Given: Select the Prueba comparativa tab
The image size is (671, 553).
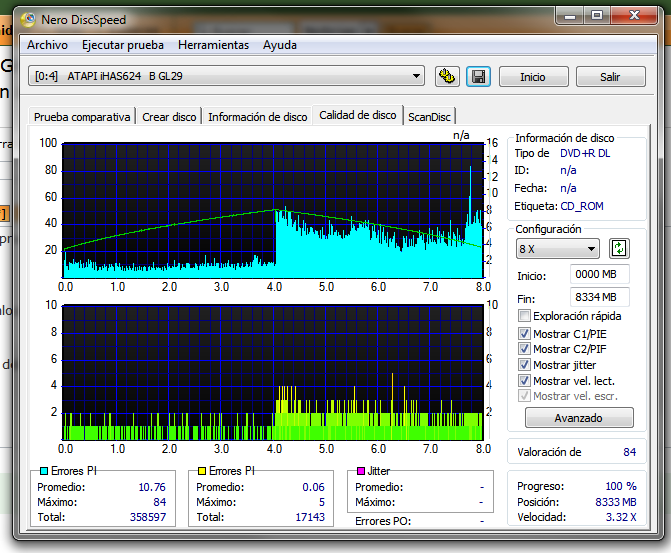Looking at the screenshot, I should point(82,117).
